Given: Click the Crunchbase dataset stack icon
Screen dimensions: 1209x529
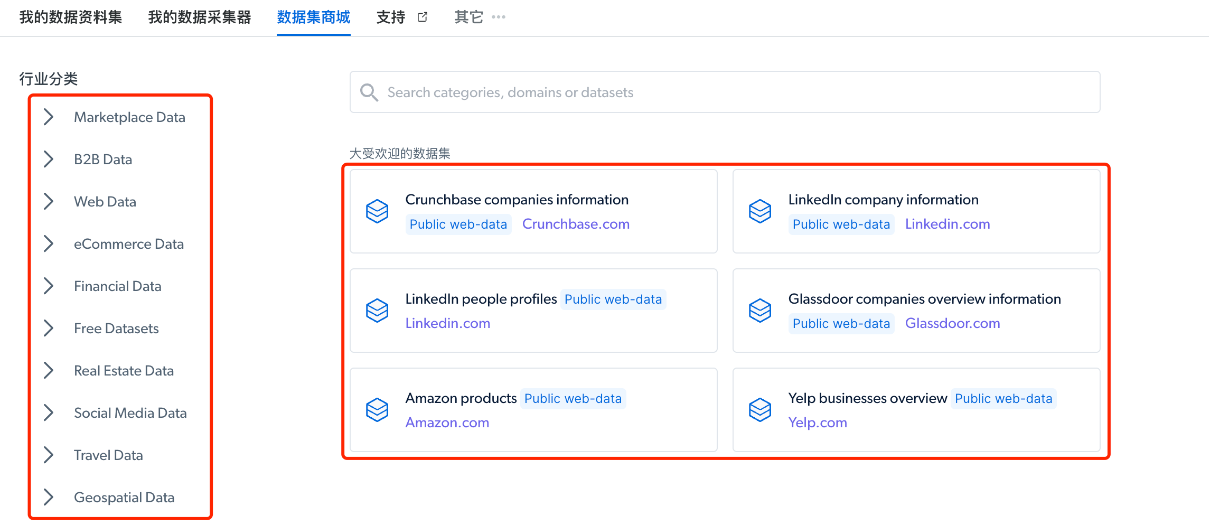Looking at the screenshot, I should [377, 212].
